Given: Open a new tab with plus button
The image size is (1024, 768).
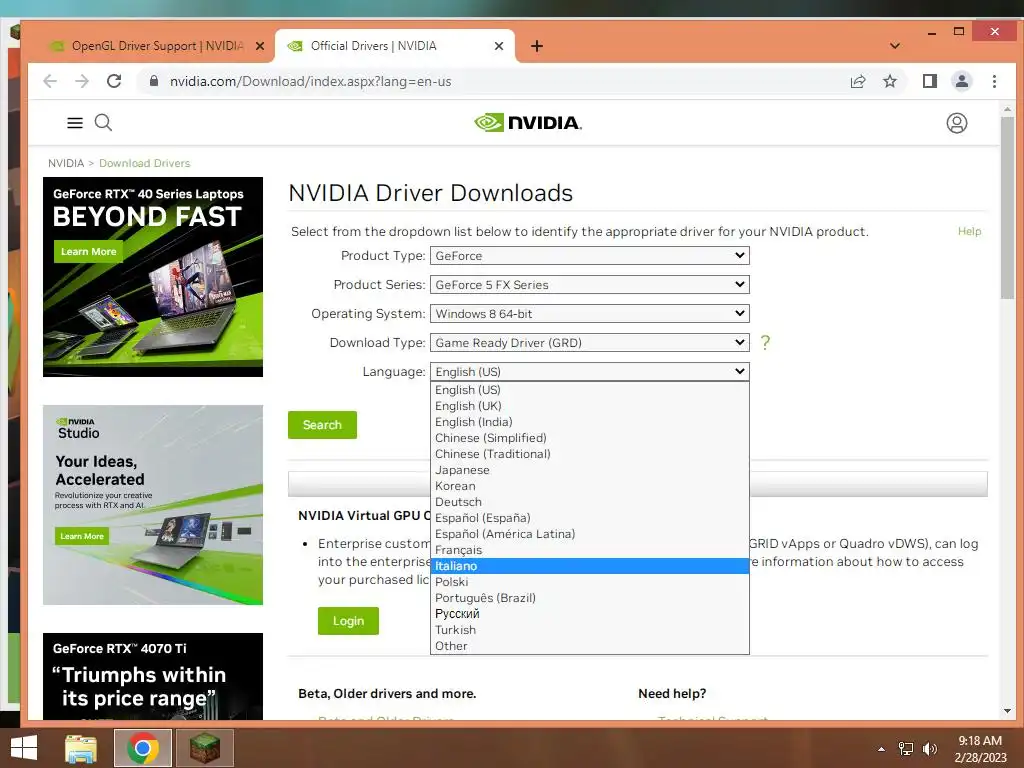Looking at the screenshot, I should click(537, 46).
